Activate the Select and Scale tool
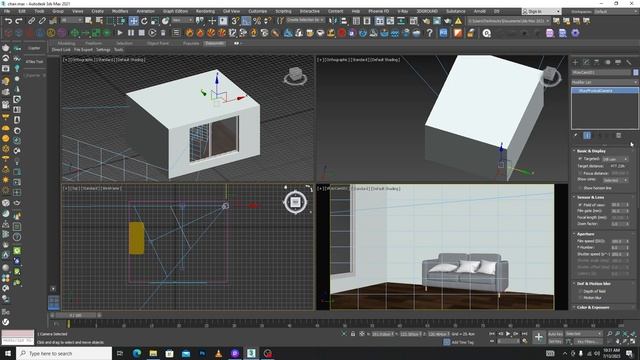This screenshot has height=360, width=640. point(155,20)
